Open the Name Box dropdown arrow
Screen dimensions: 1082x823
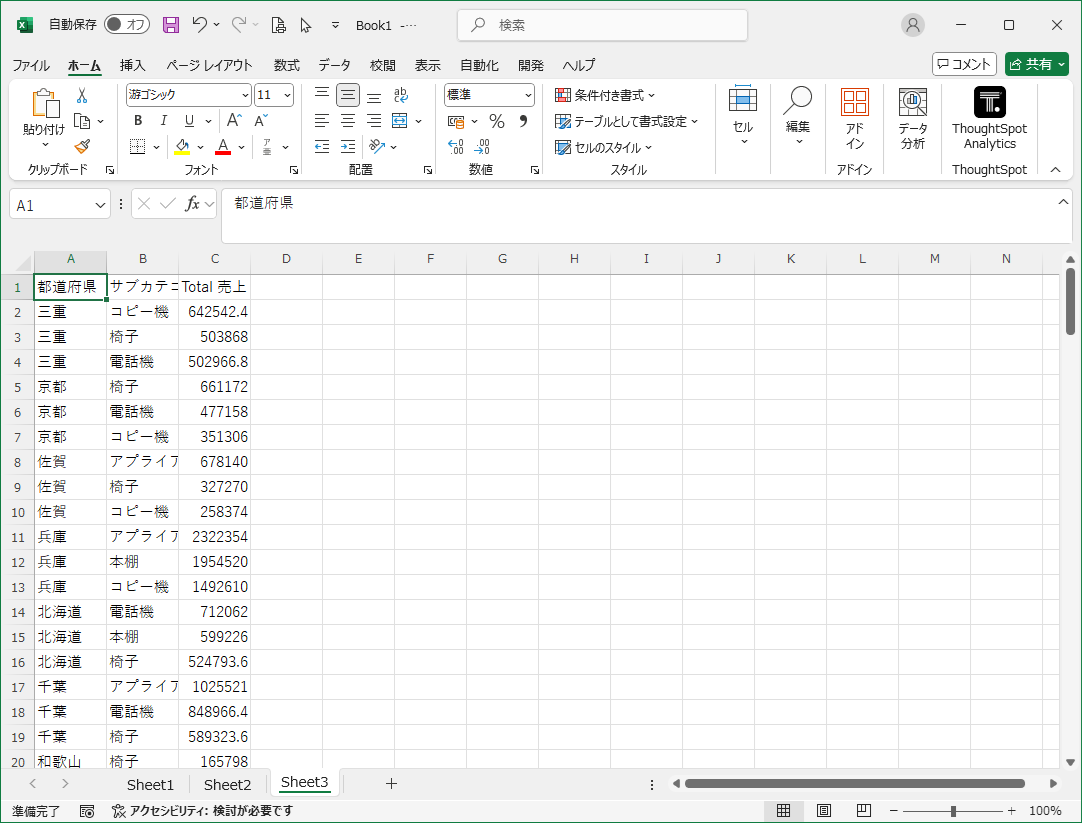point(100,205)
